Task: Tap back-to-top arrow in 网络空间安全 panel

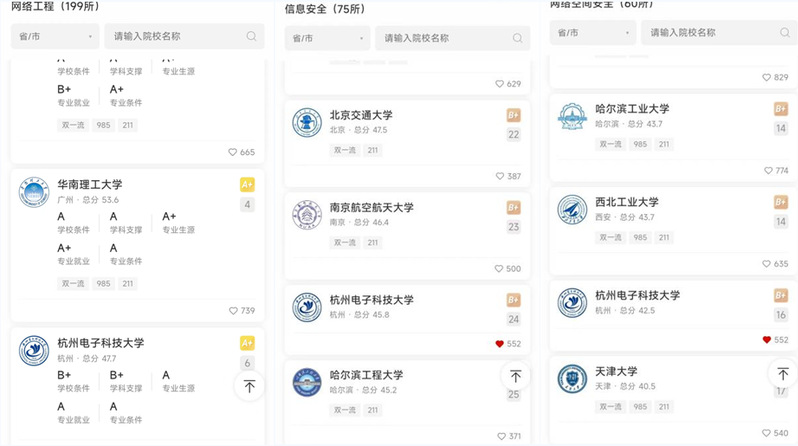Action: (783, 374)
